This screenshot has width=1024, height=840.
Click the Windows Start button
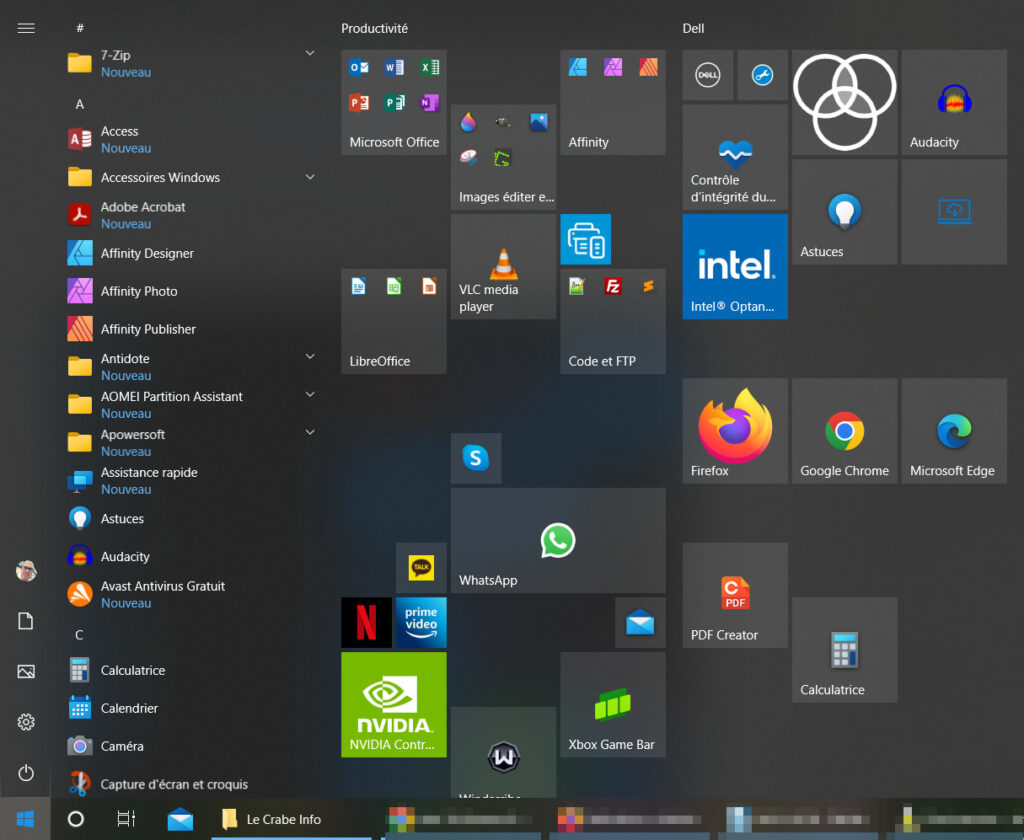coord(25,818)
